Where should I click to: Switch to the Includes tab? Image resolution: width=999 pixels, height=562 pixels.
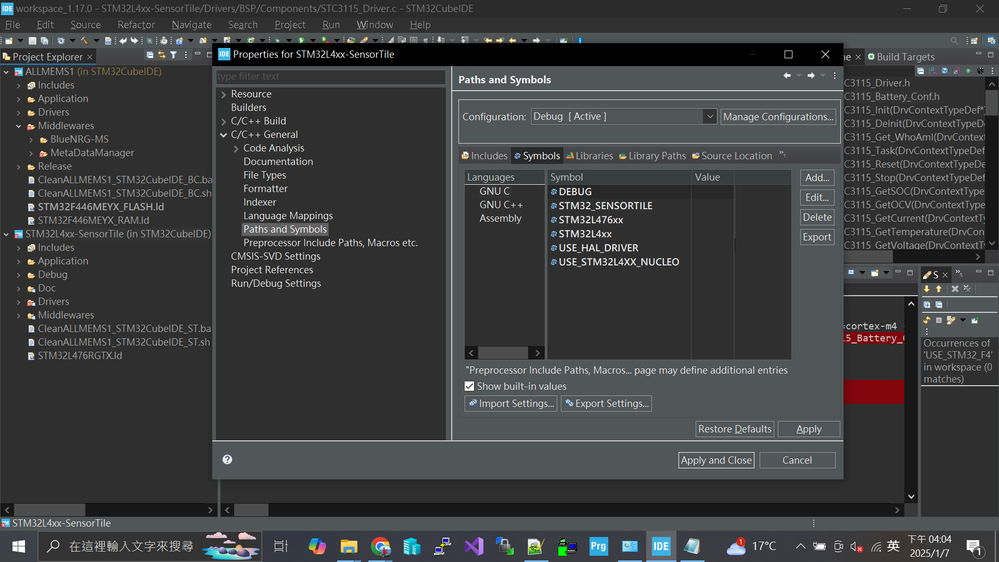(485, 155)
